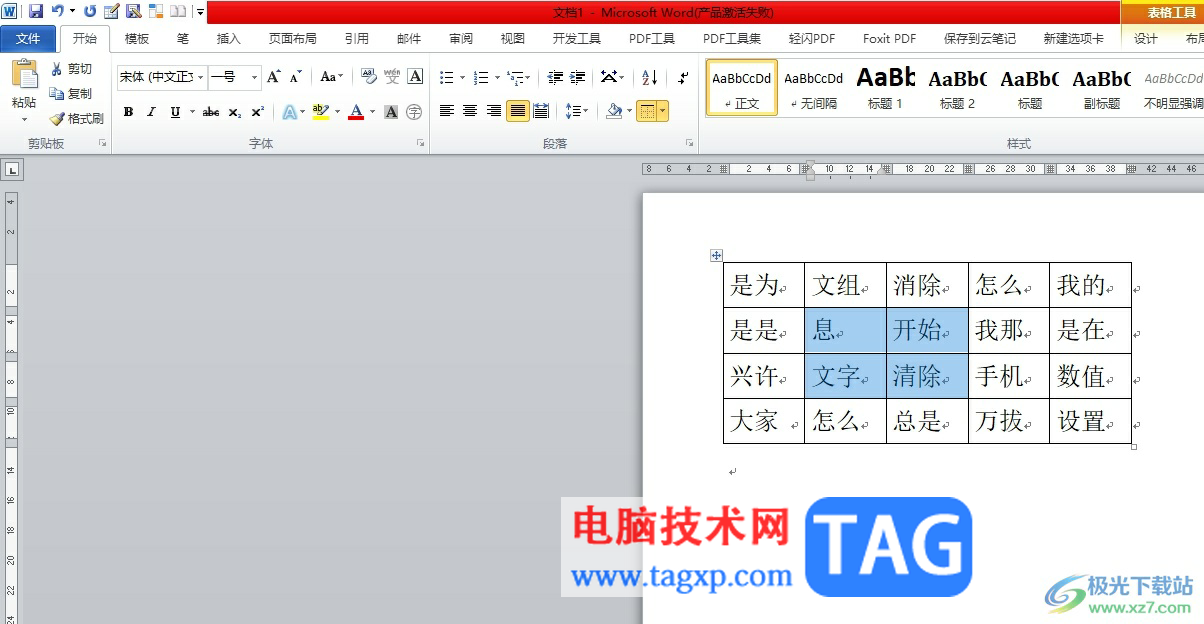Screen dimensions: 1204x624
Task: Apply character border icon
Action: click(x=415, y=77)
